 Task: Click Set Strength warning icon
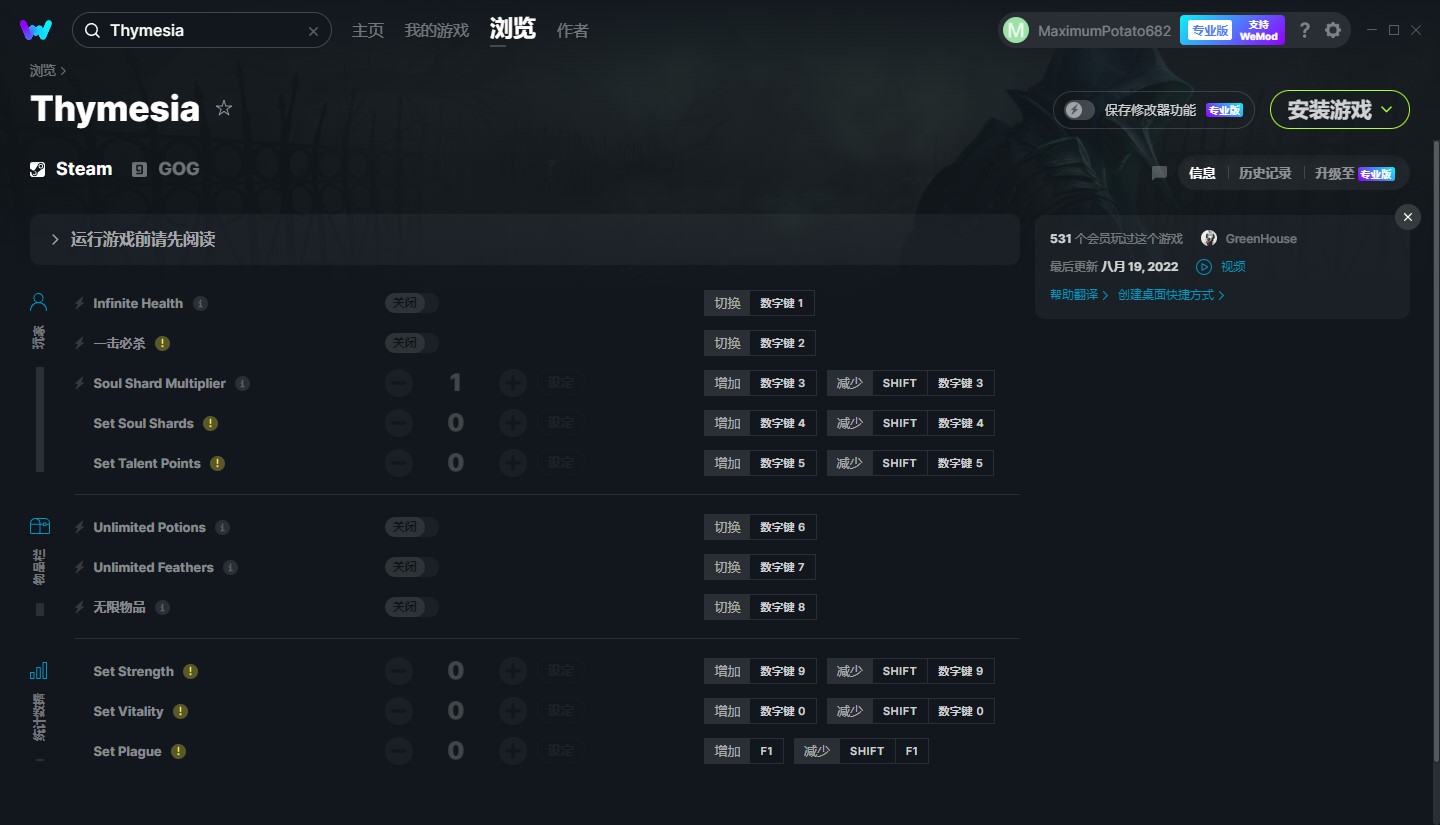point(190,671)
